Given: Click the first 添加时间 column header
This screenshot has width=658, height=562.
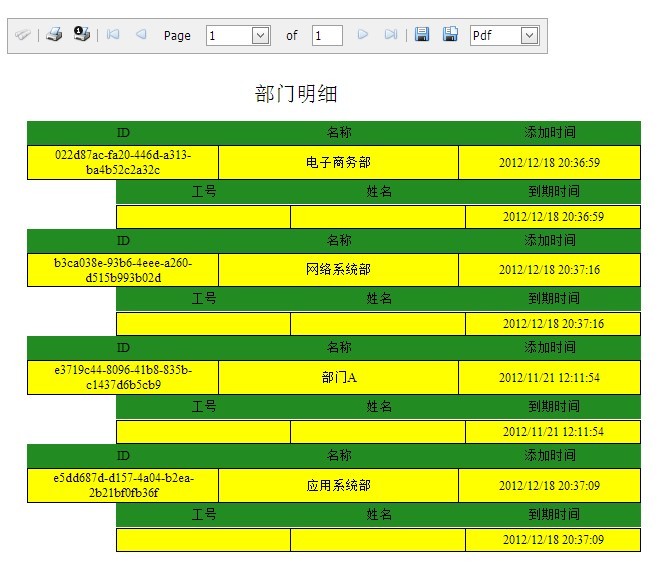Looking at the screenshot, I should pos(550,133).
